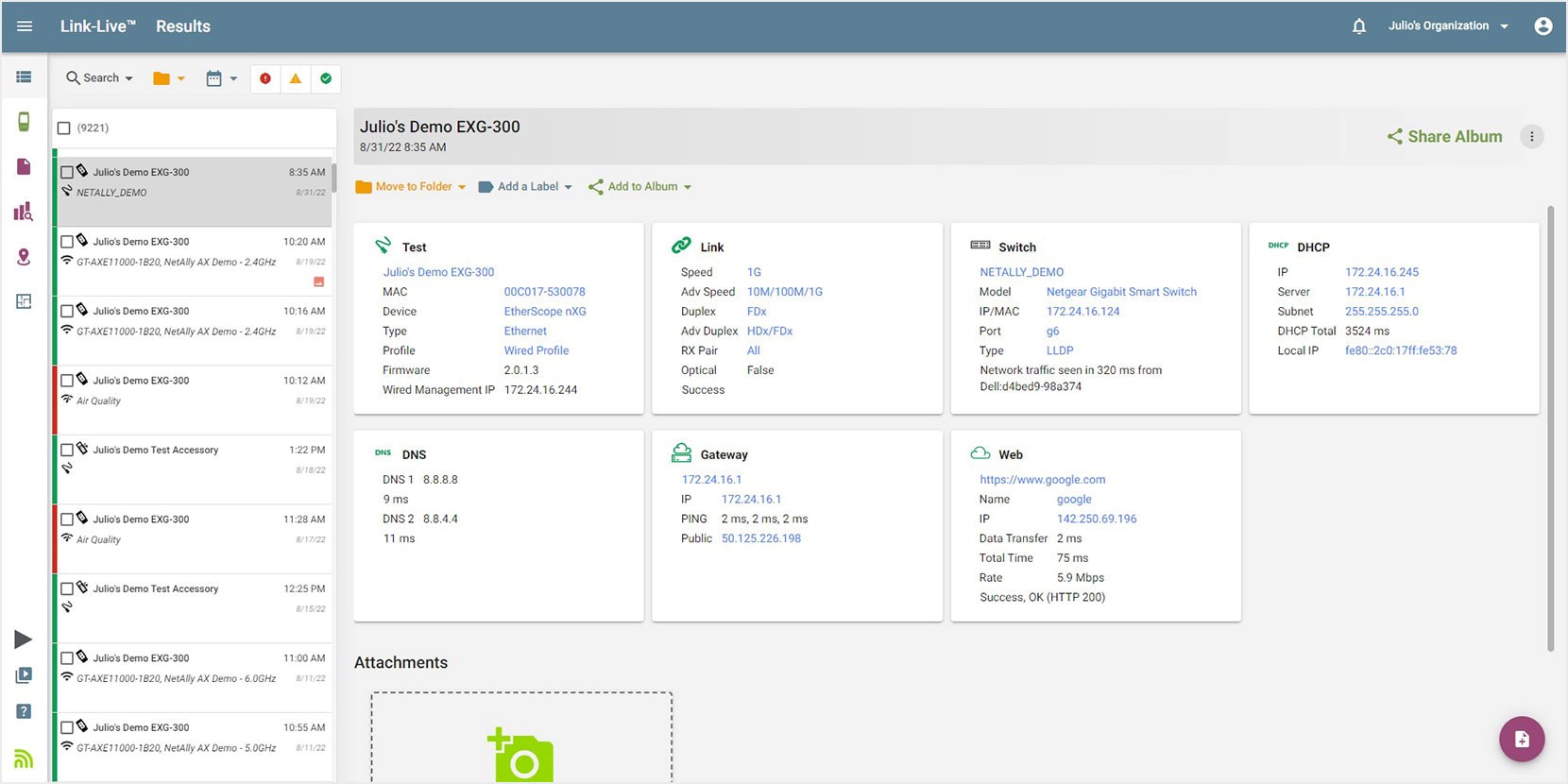Filter results by red error status
The width and height of the screenshot is (1568, 784).
pyautogui.click(x=265, y=78)
